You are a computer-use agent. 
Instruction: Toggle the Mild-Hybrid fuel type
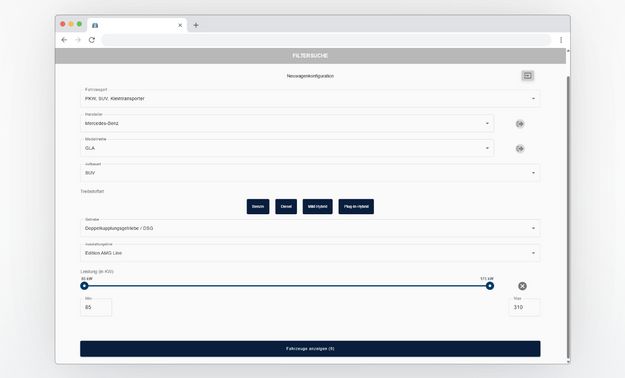click(317, 207)
